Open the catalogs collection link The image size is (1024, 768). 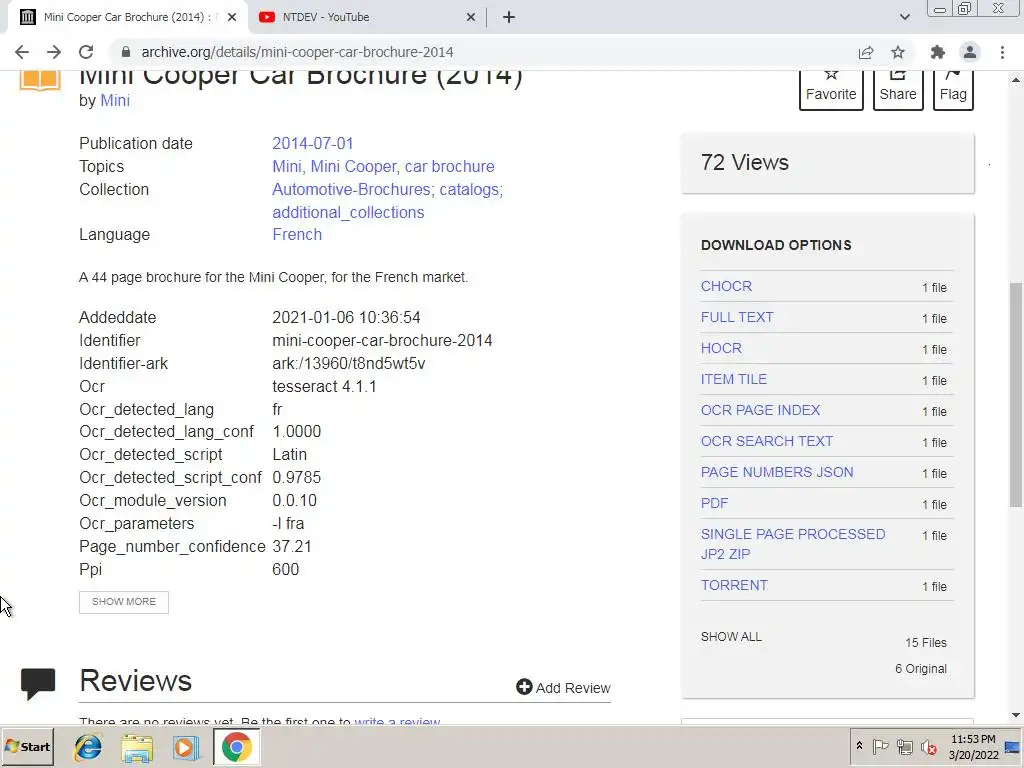(x=470, y=189)
